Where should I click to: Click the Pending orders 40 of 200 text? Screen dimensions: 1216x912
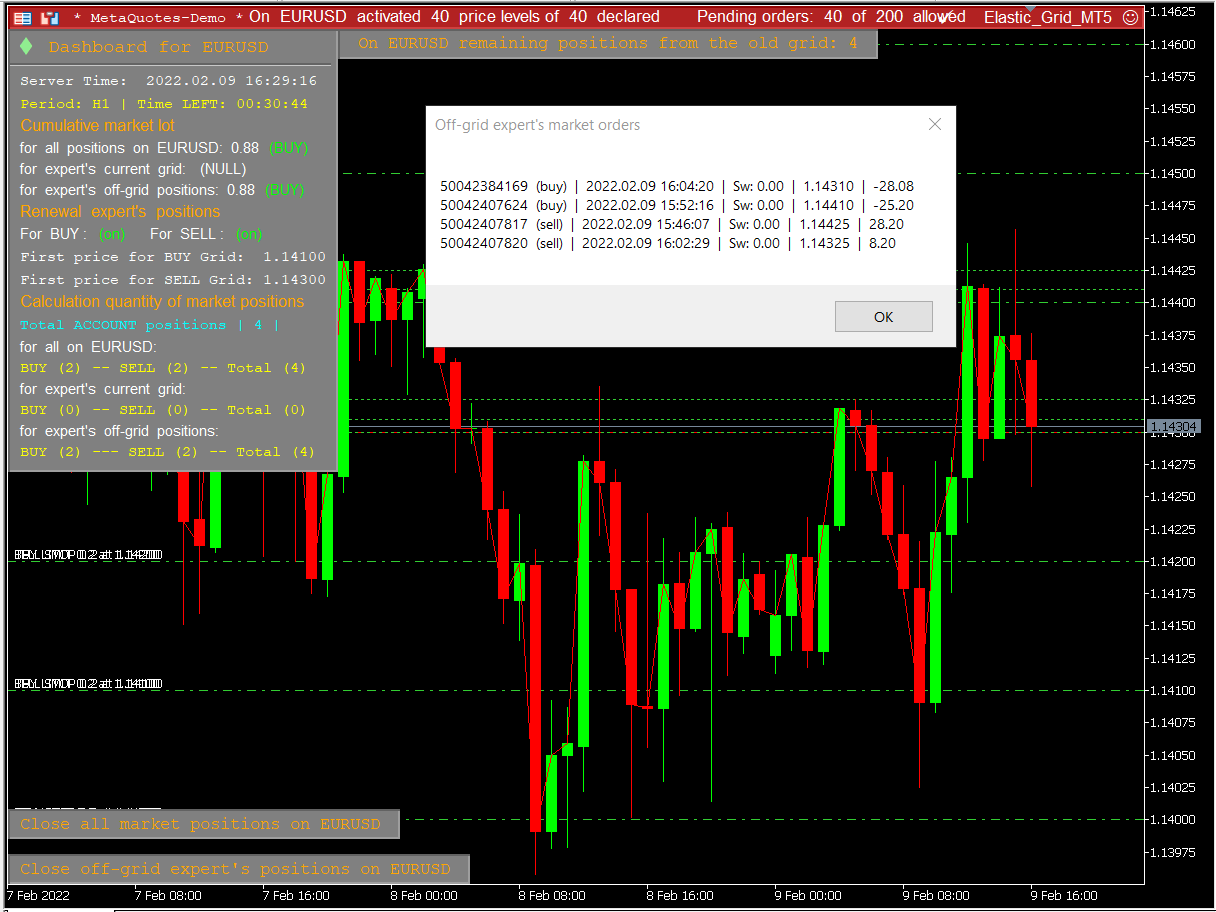click(x=831, y=17)
